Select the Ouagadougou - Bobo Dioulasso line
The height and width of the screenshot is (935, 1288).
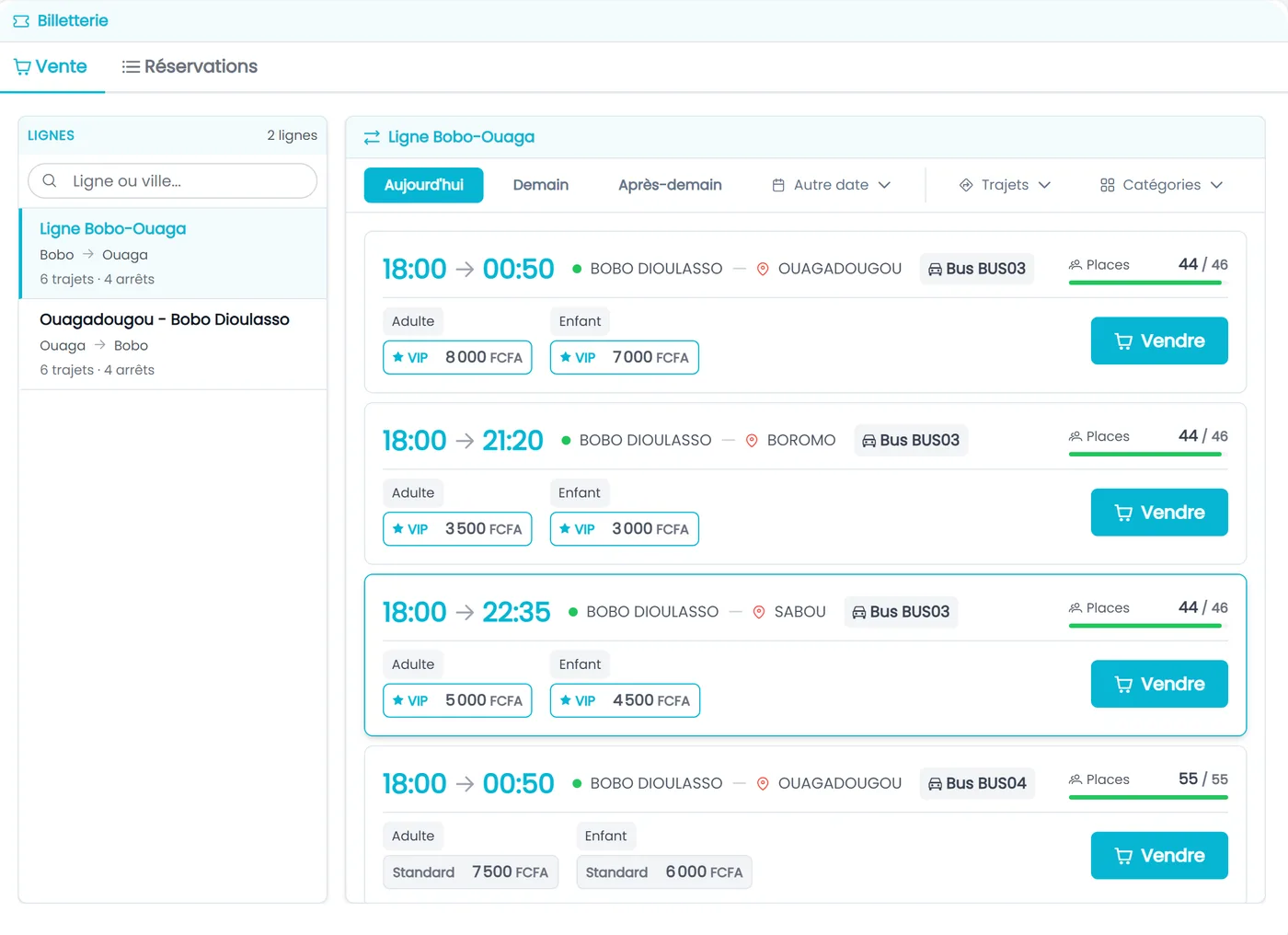[173, 344]
